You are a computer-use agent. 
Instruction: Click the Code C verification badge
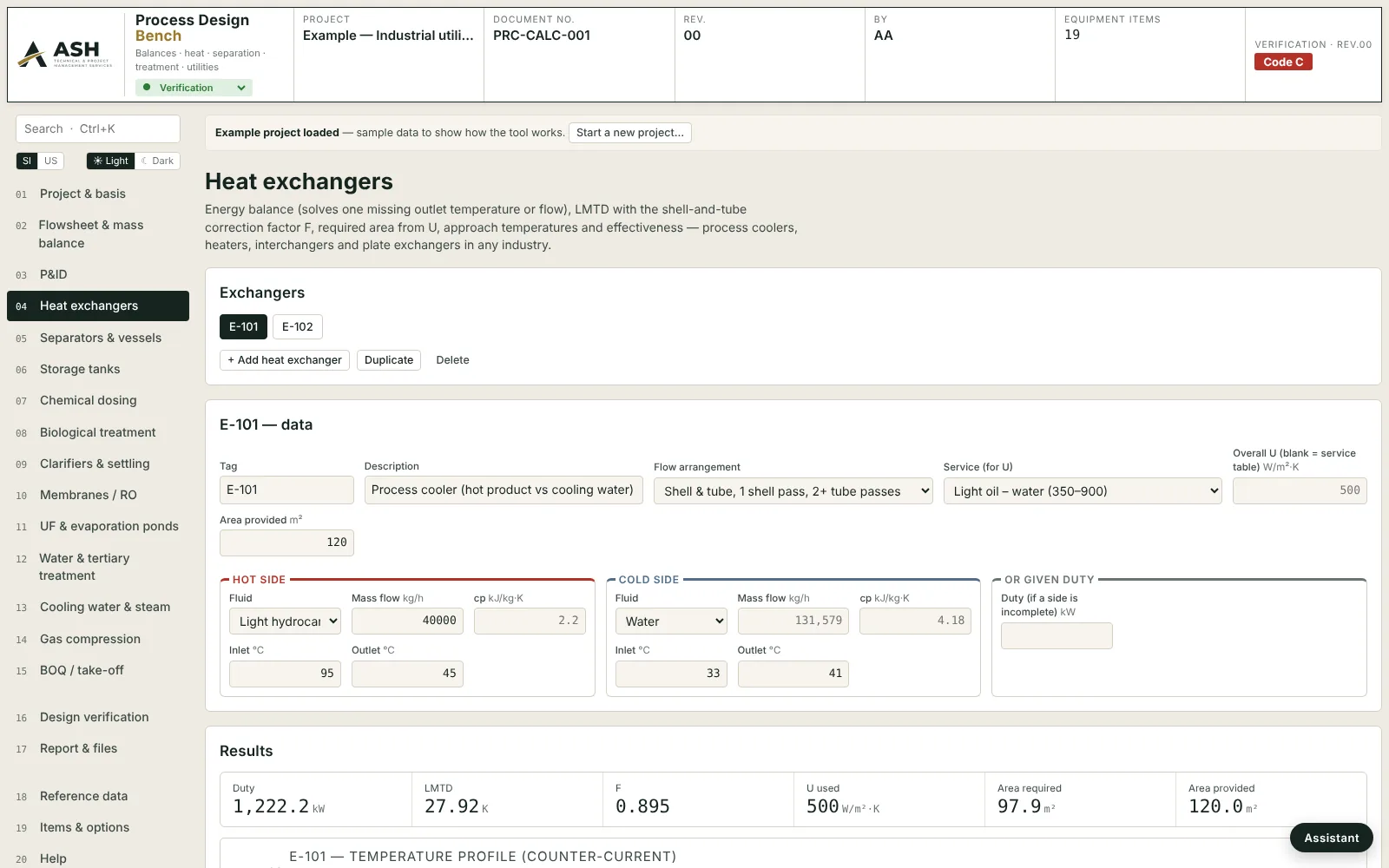click(1283, 62)
